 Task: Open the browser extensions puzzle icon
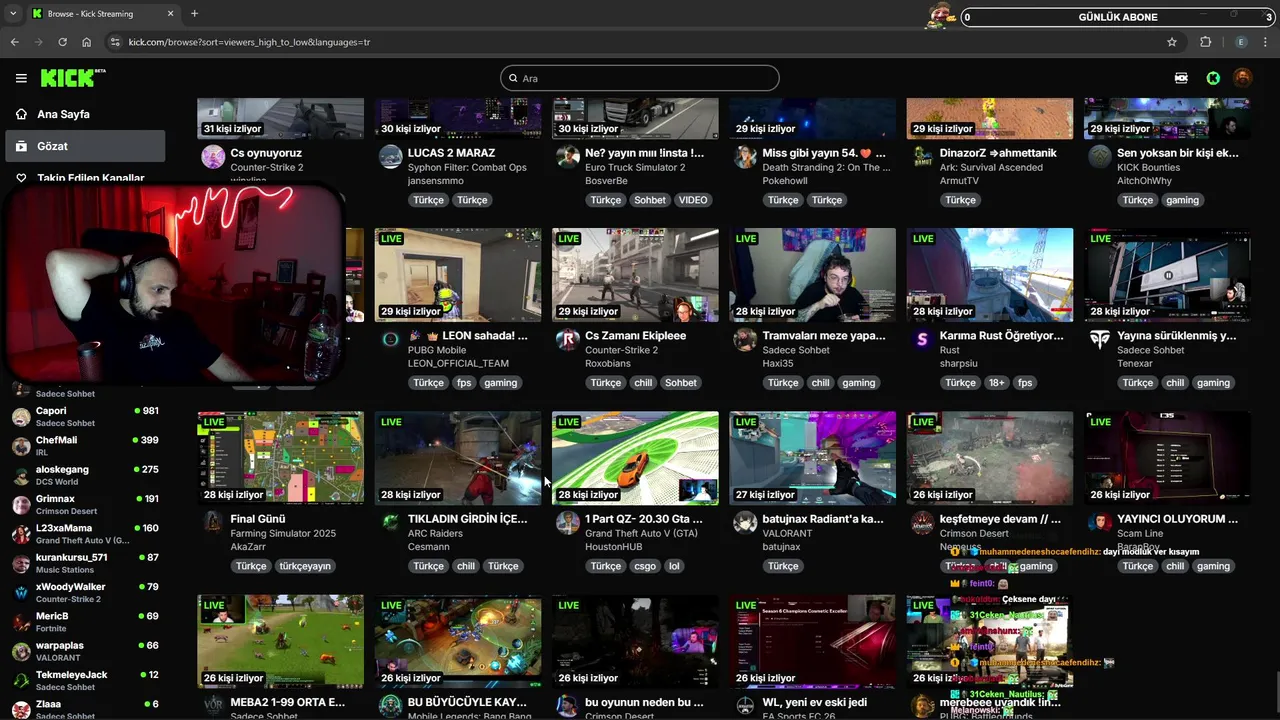(1205, 42)
